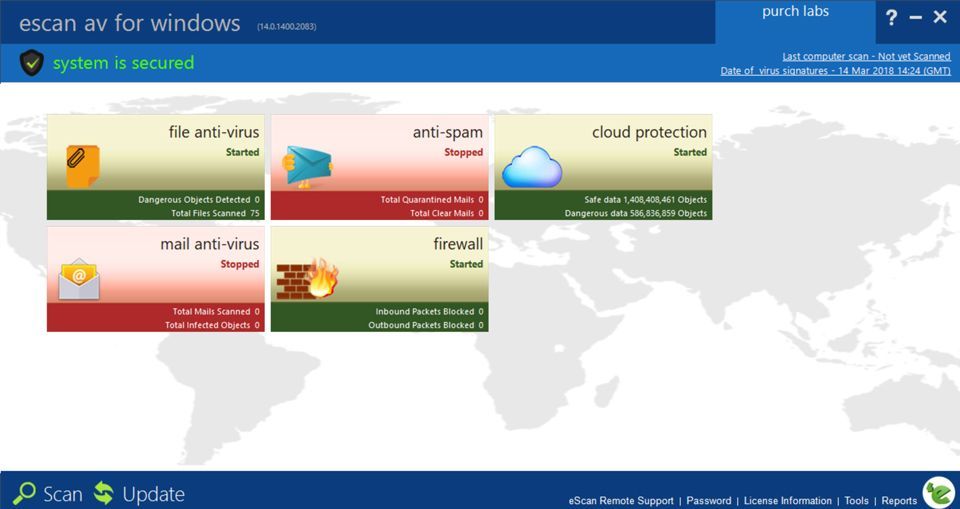This screenshot has width=960, height=509.
Task: Click the version number 14.0.1400.2083
Action: 287,27
